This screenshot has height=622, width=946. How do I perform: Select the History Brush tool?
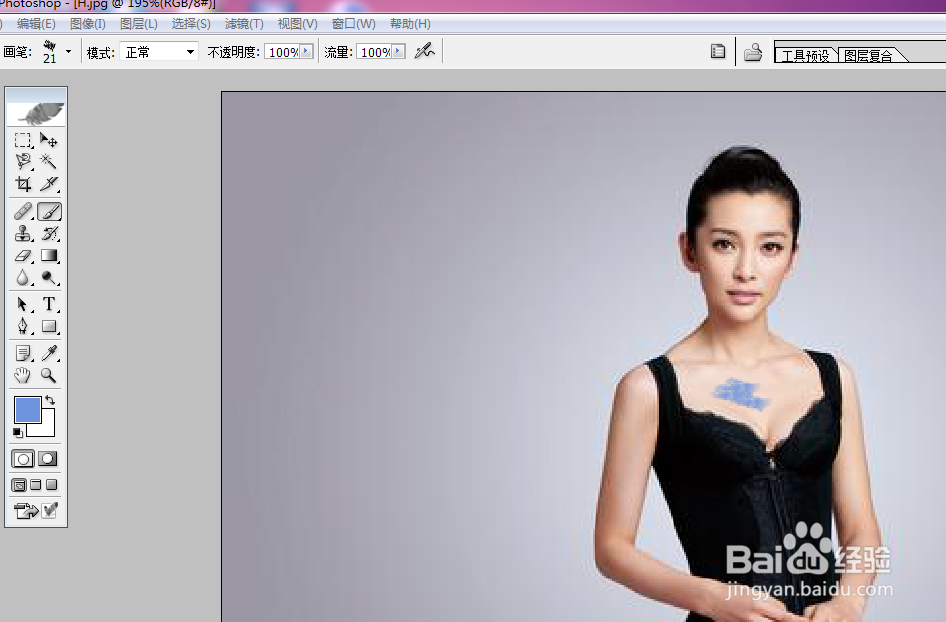coord(48,233)
